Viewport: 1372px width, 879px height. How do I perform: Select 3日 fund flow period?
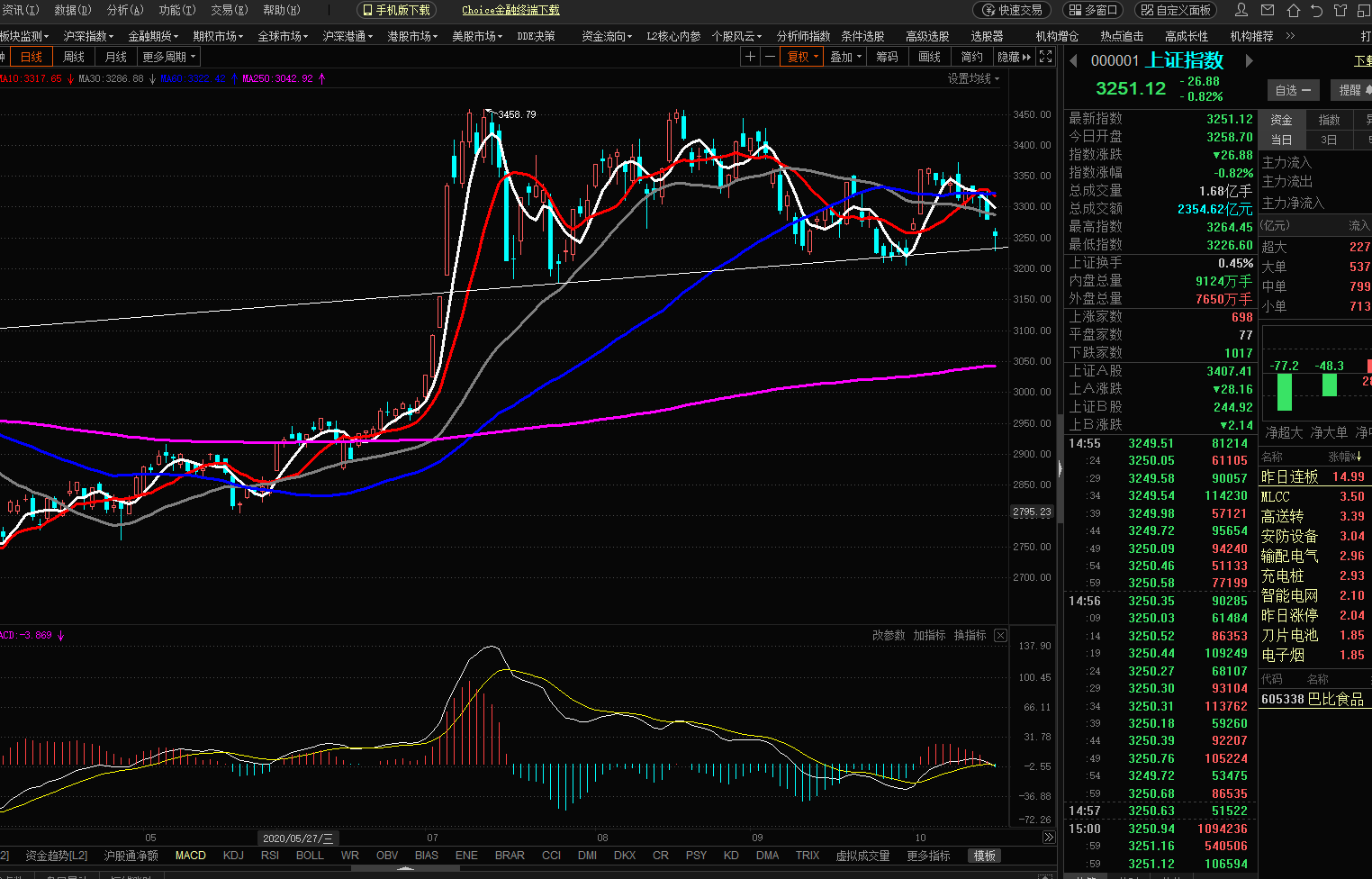click(1329, 140)
